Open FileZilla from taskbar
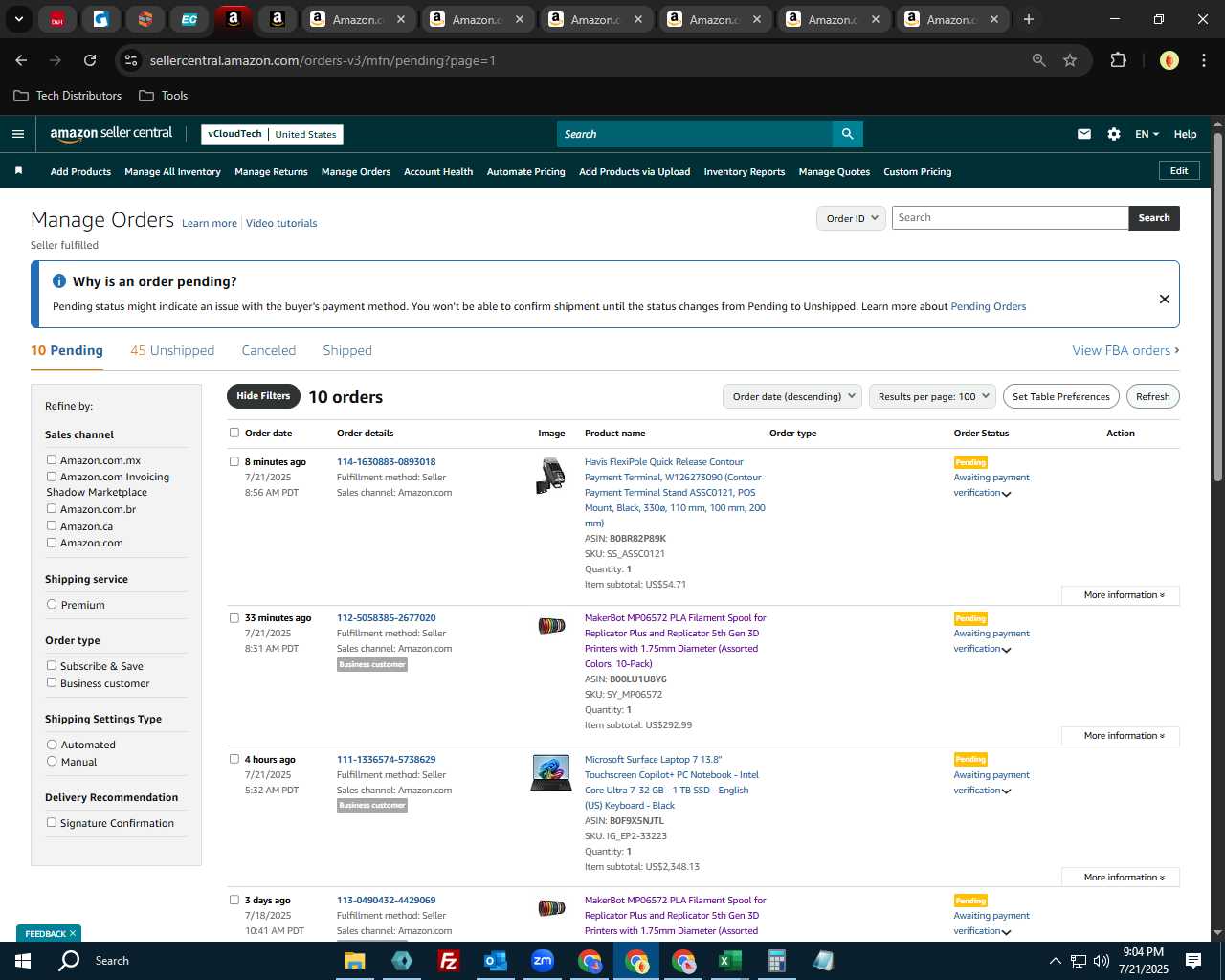 (448, 961)
